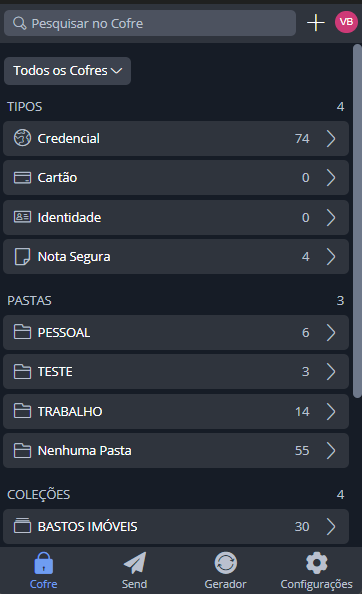Click the BASTOS IMÓVEIS collection icon

[x=22, y=526]
